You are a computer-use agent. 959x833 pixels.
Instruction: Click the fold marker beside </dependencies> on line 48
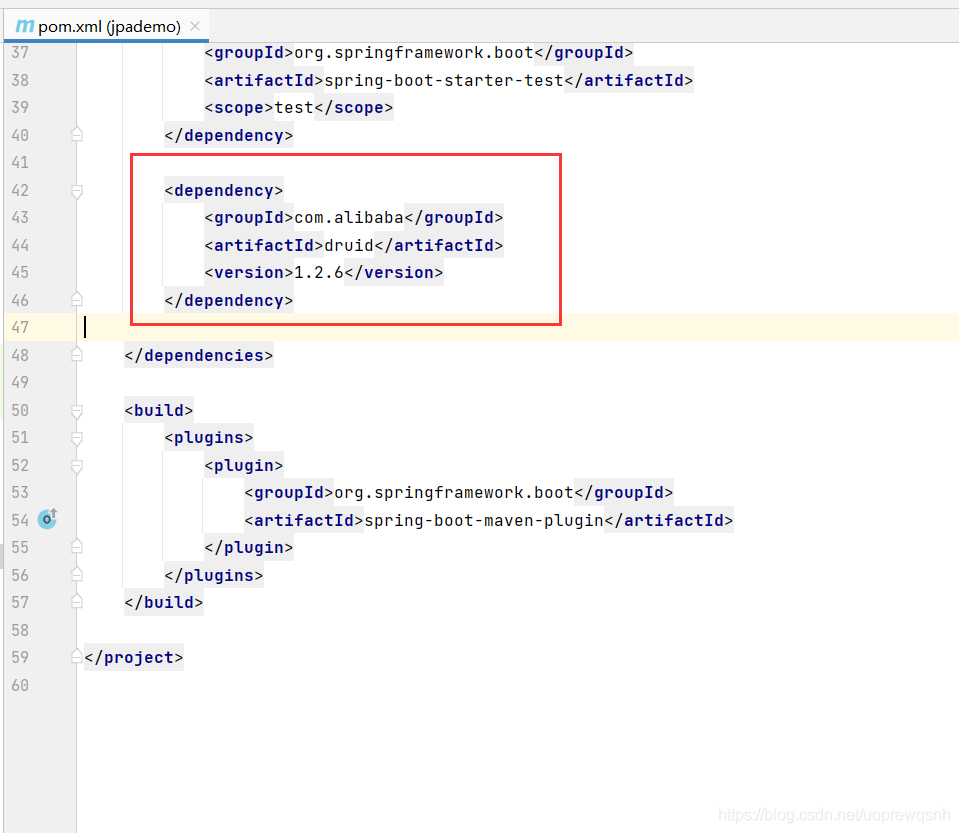[x=76, y=355]
